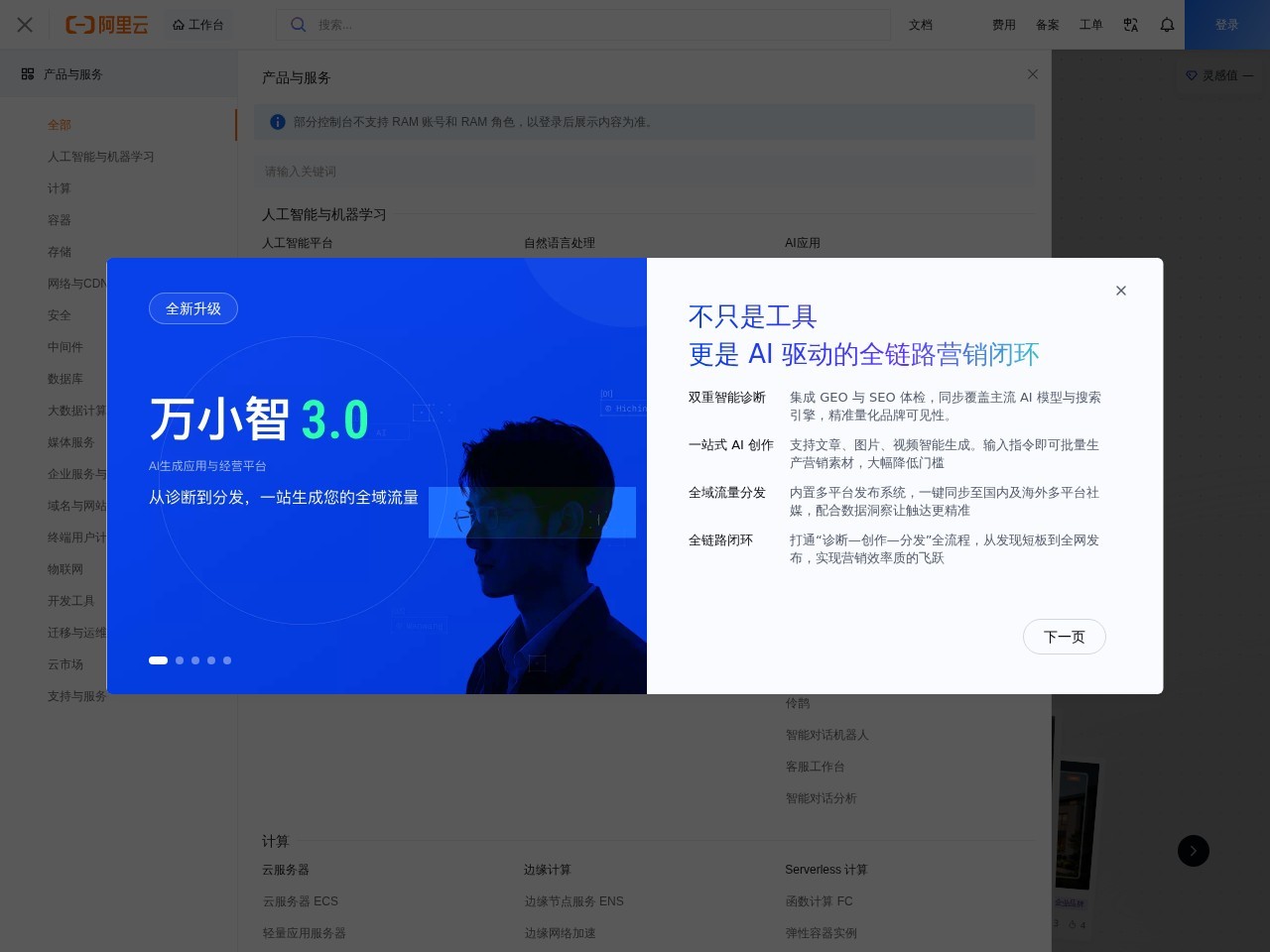The width and height of the screenshot is (1270, 952).
Task: Open 云服务器 ECS link
Action: point(301,901)
